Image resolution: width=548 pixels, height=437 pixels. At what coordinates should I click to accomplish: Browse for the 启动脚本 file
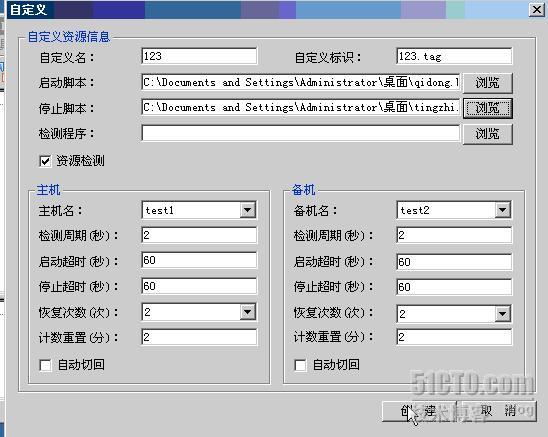click(488, 83)
